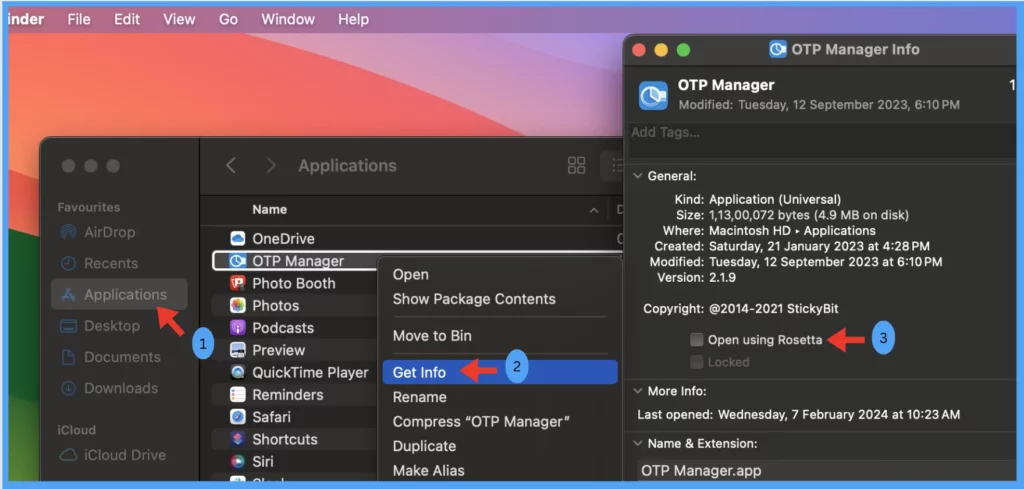The image size is (1024, 489).
Task: Select the OneDrive row label
Action: [x=283, y=239]
